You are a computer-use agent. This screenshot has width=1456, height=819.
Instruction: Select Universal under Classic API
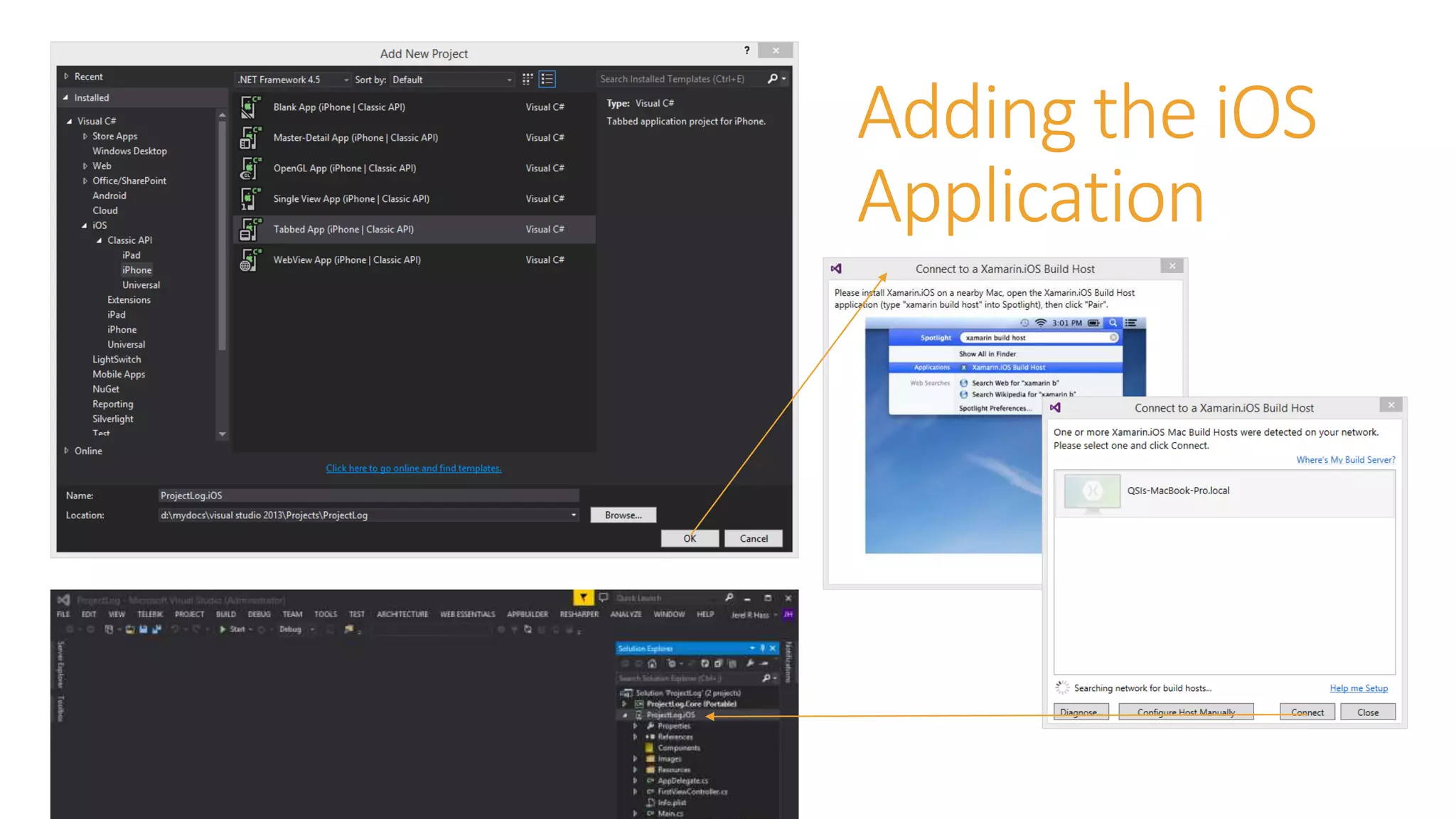pyautogui.click(x=141, y=285)
